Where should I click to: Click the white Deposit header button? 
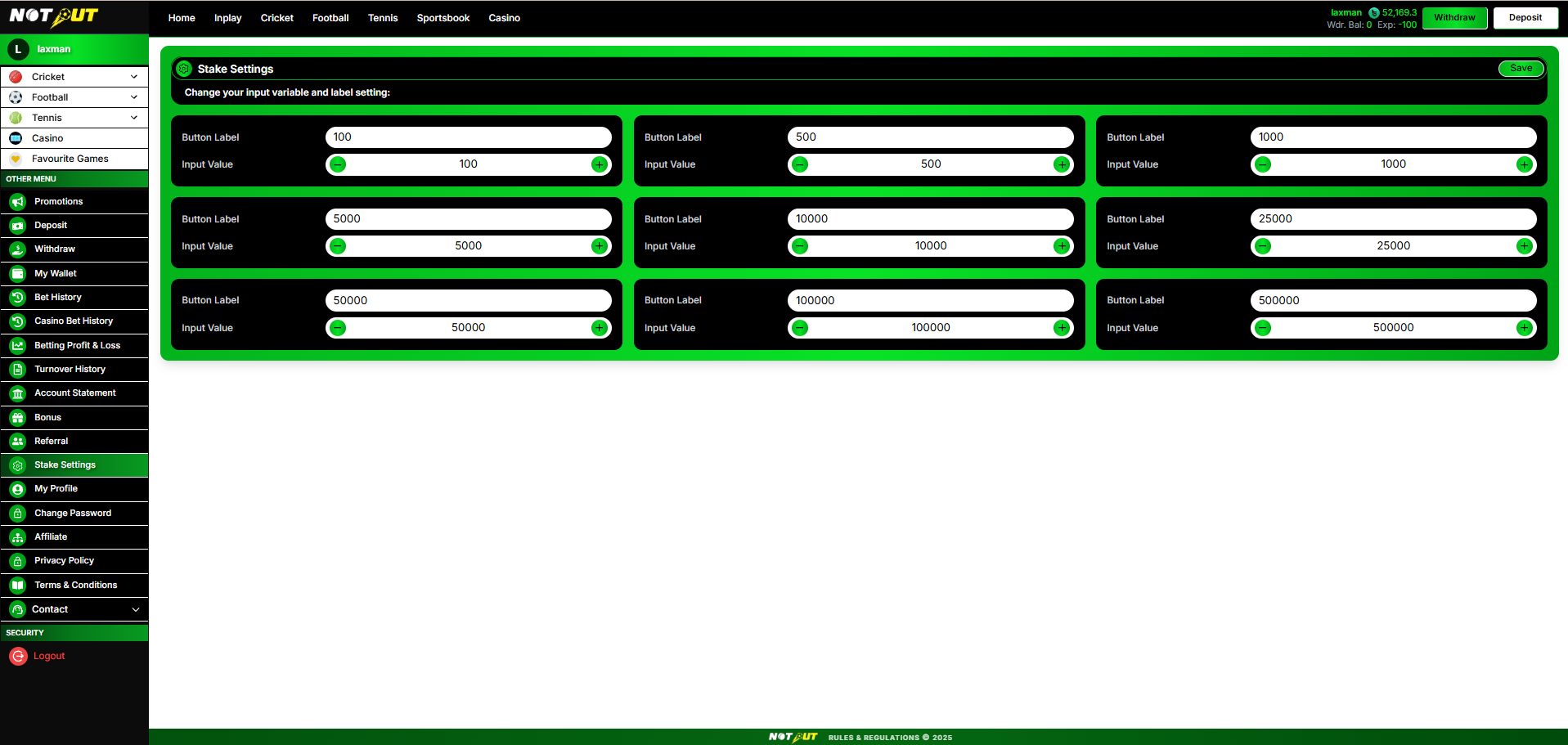(1525, 18)
